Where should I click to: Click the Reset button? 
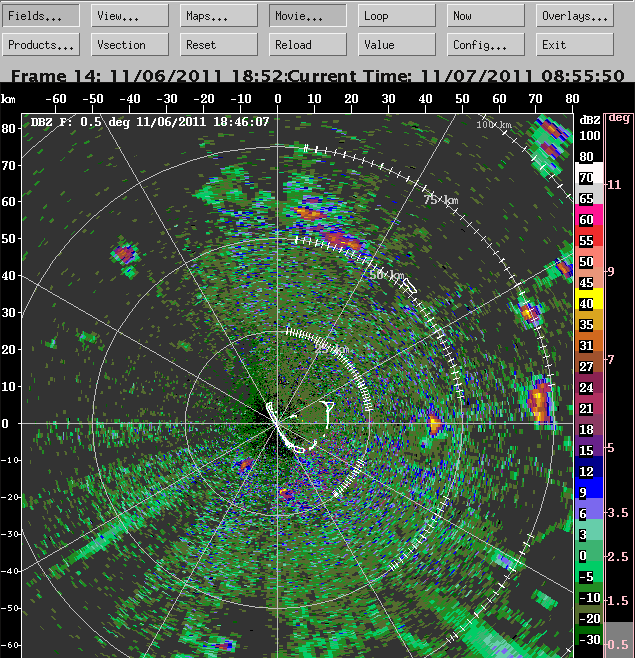[x=219, y=44]
